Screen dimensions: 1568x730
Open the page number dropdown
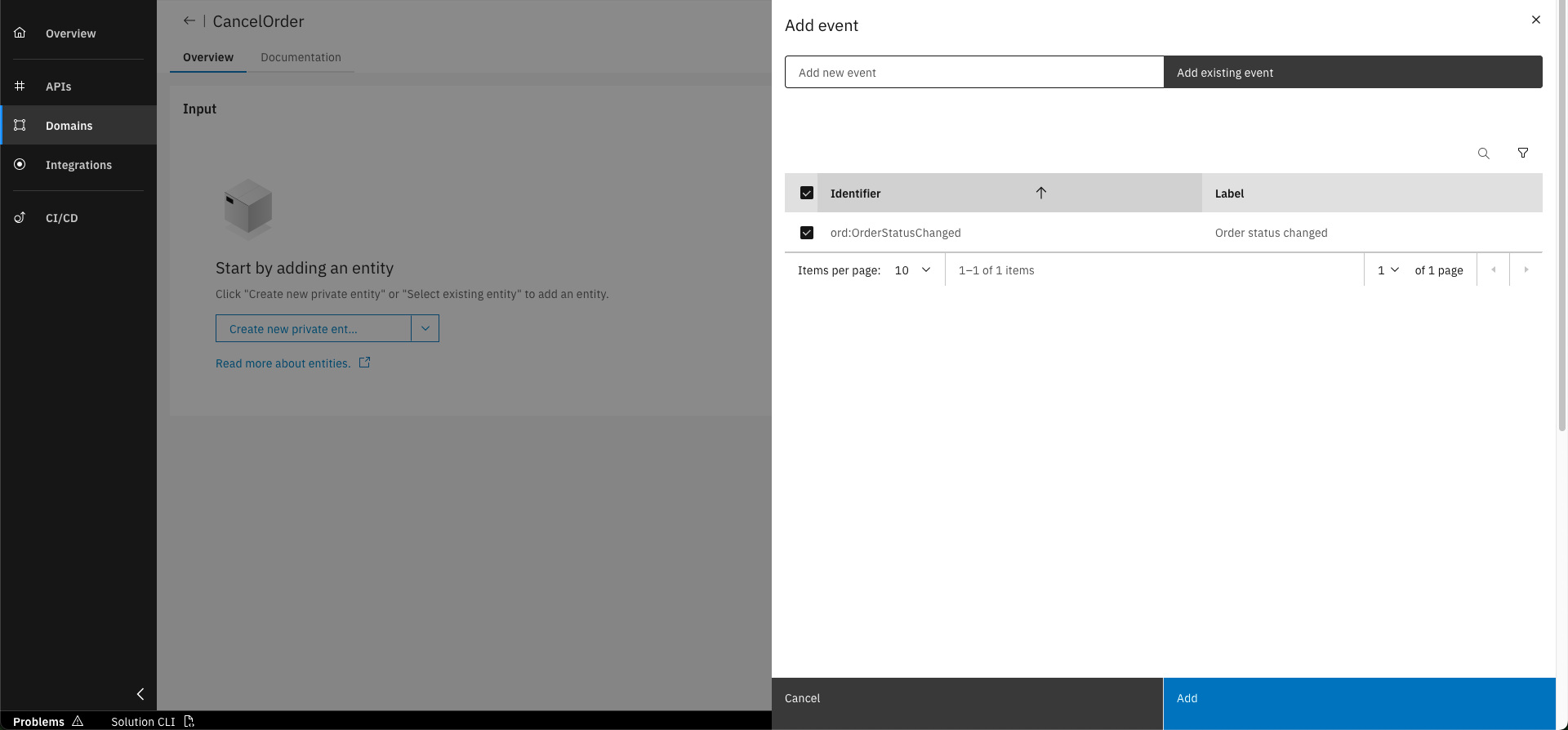pyautogui.click(x=1388, y=270)
